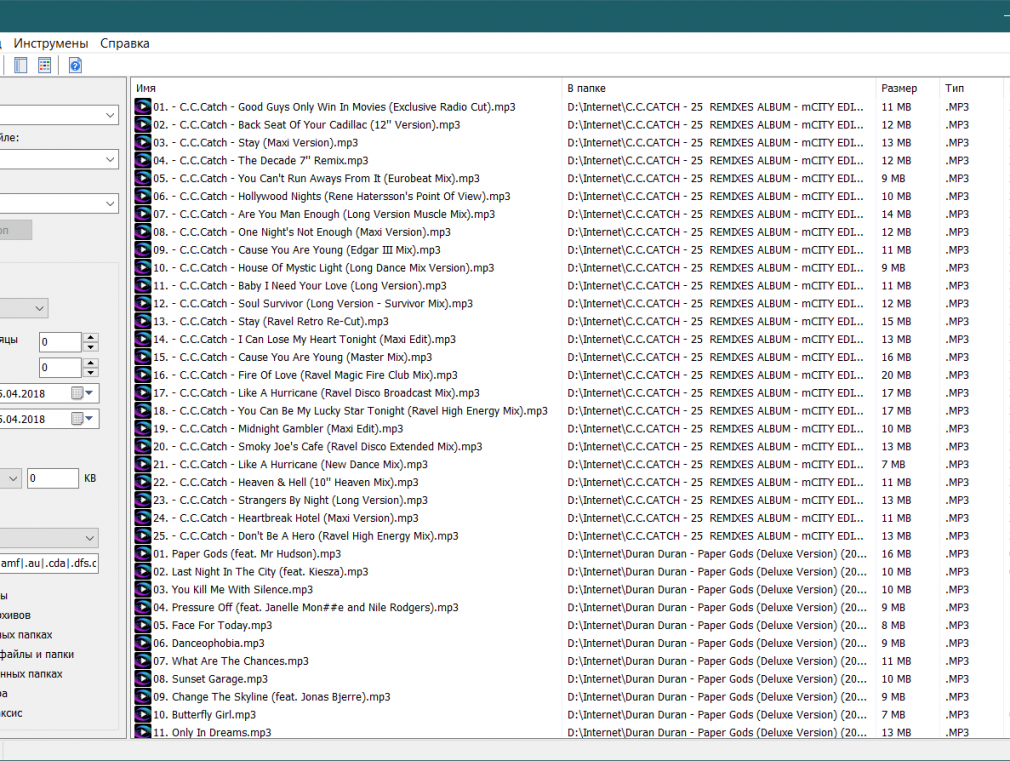Select row 'Stay (Ravel Retro Re-Cut).mp3'
Screen dimensions: 1010x761
click(x=567, y=322)
